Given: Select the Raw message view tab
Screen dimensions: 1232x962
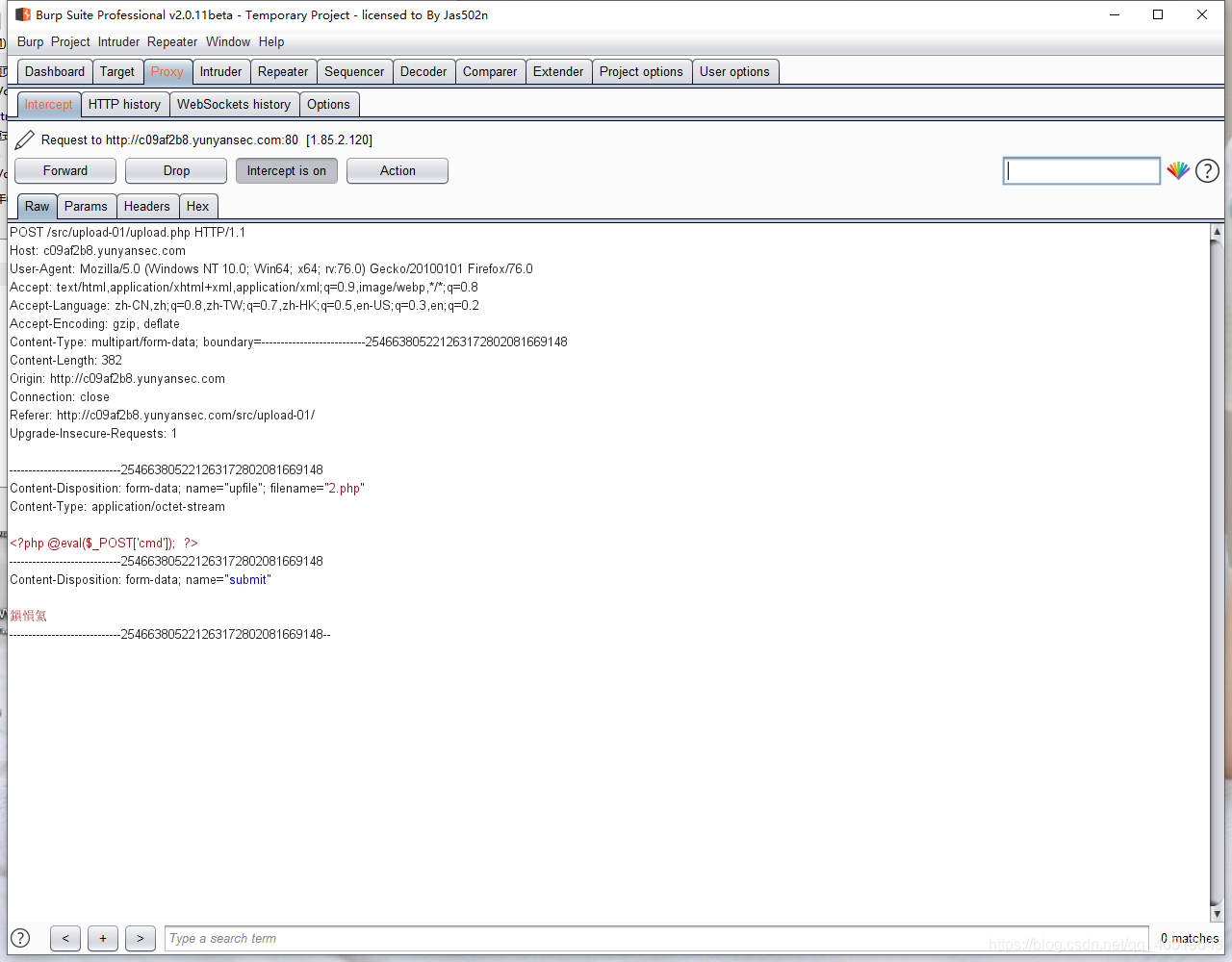Looking at the screenshot, I should point(37,207).
